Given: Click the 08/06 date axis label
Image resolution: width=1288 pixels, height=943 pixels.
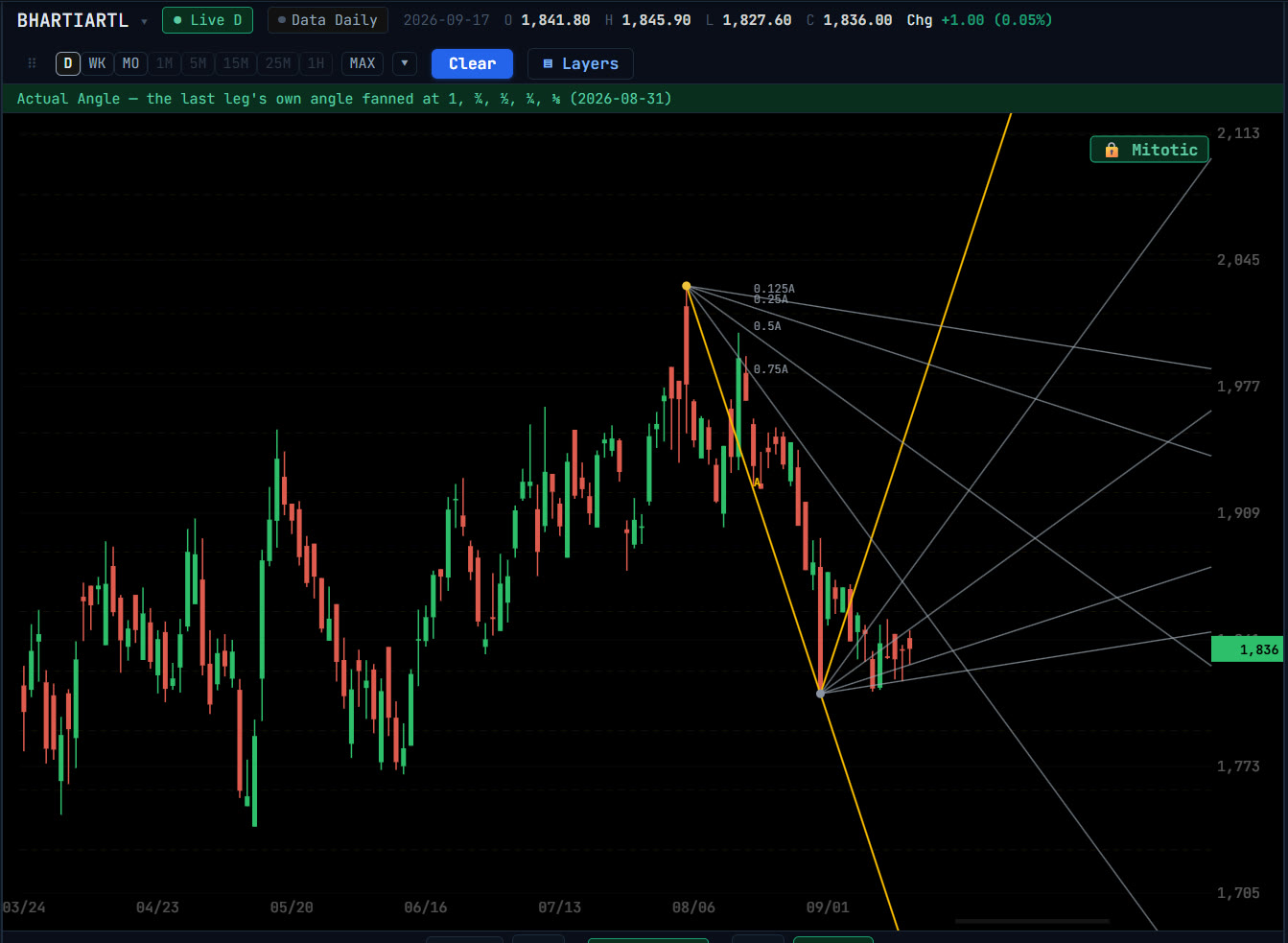Looking at the screenshot, I should [693, 908].
